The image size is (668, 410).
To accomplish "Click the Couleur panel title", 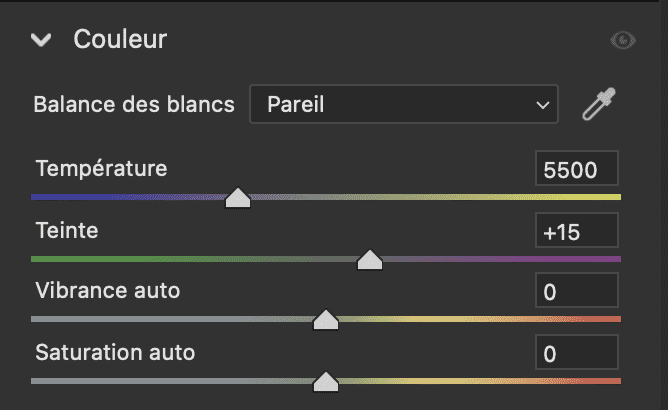I will [120, 40].
